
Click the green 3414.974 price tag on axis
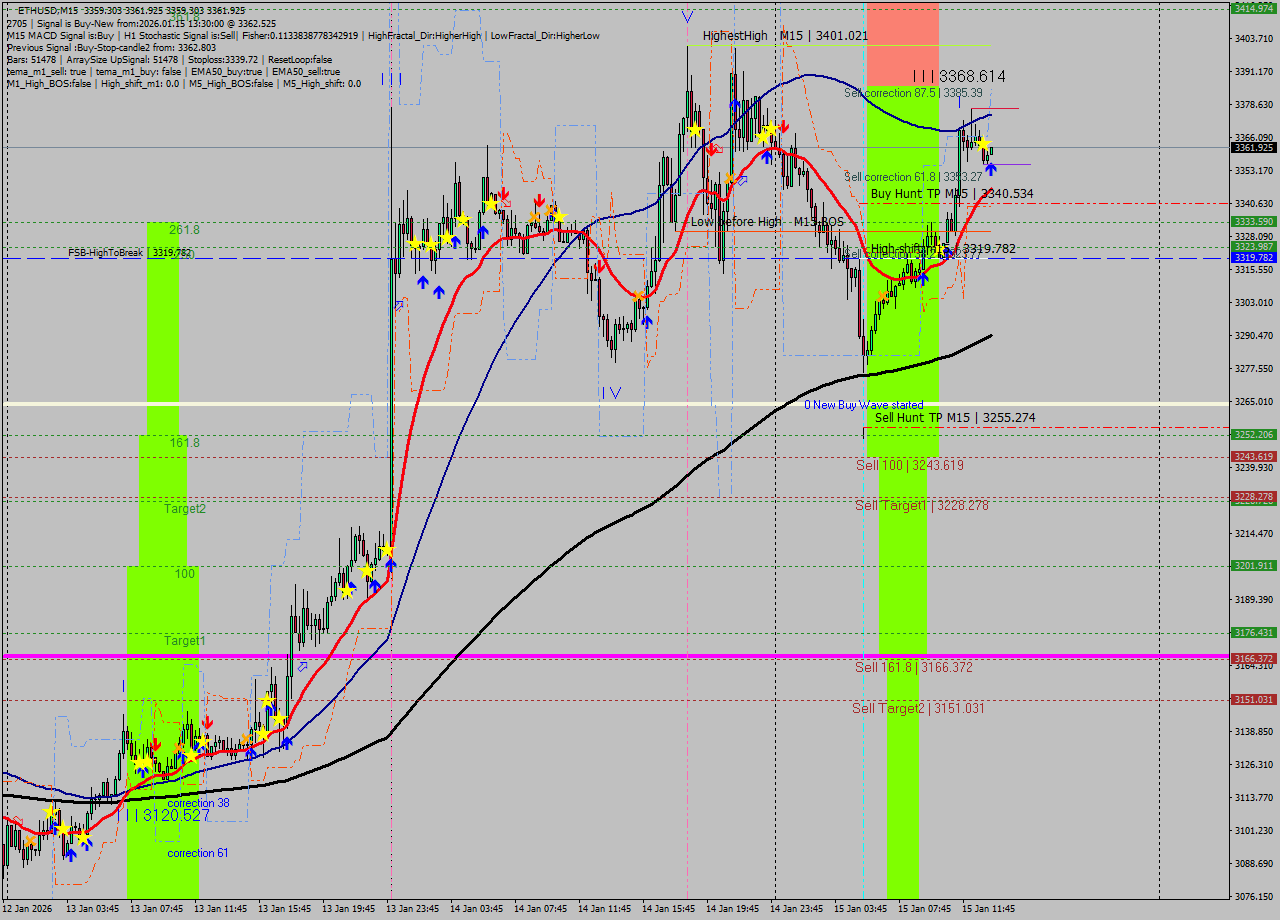coord(1253,8)
